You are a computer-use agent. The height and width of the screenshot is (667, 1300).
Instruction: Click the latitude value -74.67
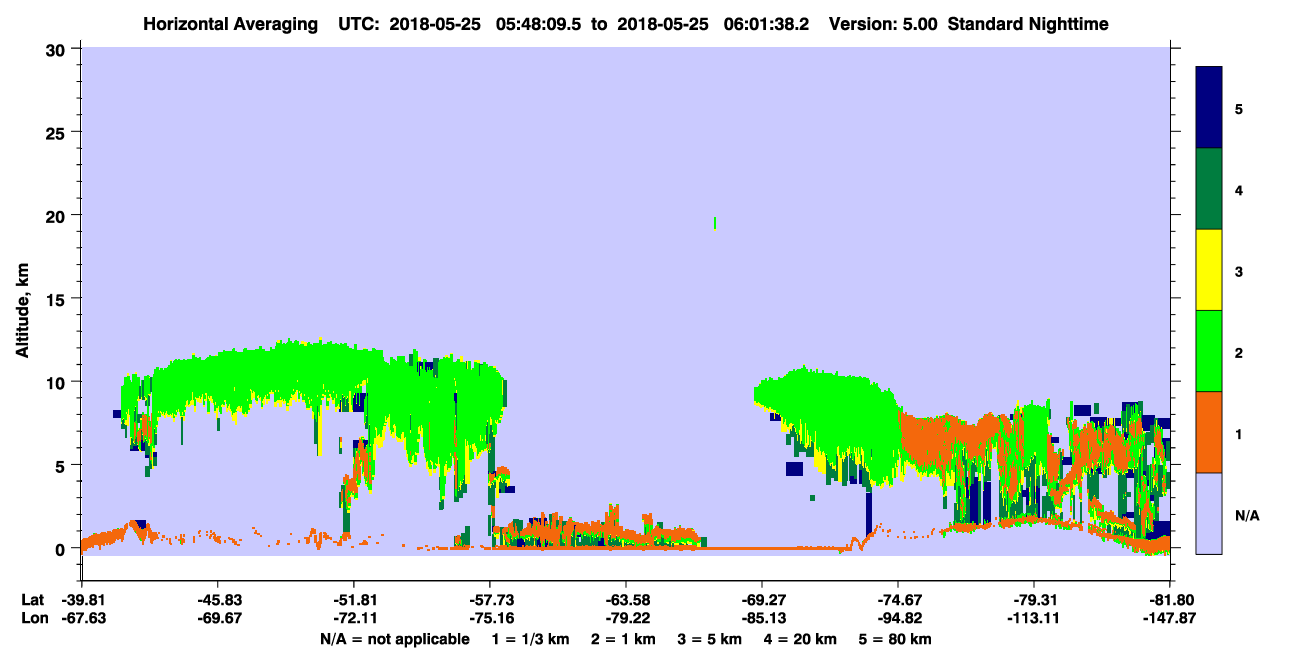tap(898, 600)
